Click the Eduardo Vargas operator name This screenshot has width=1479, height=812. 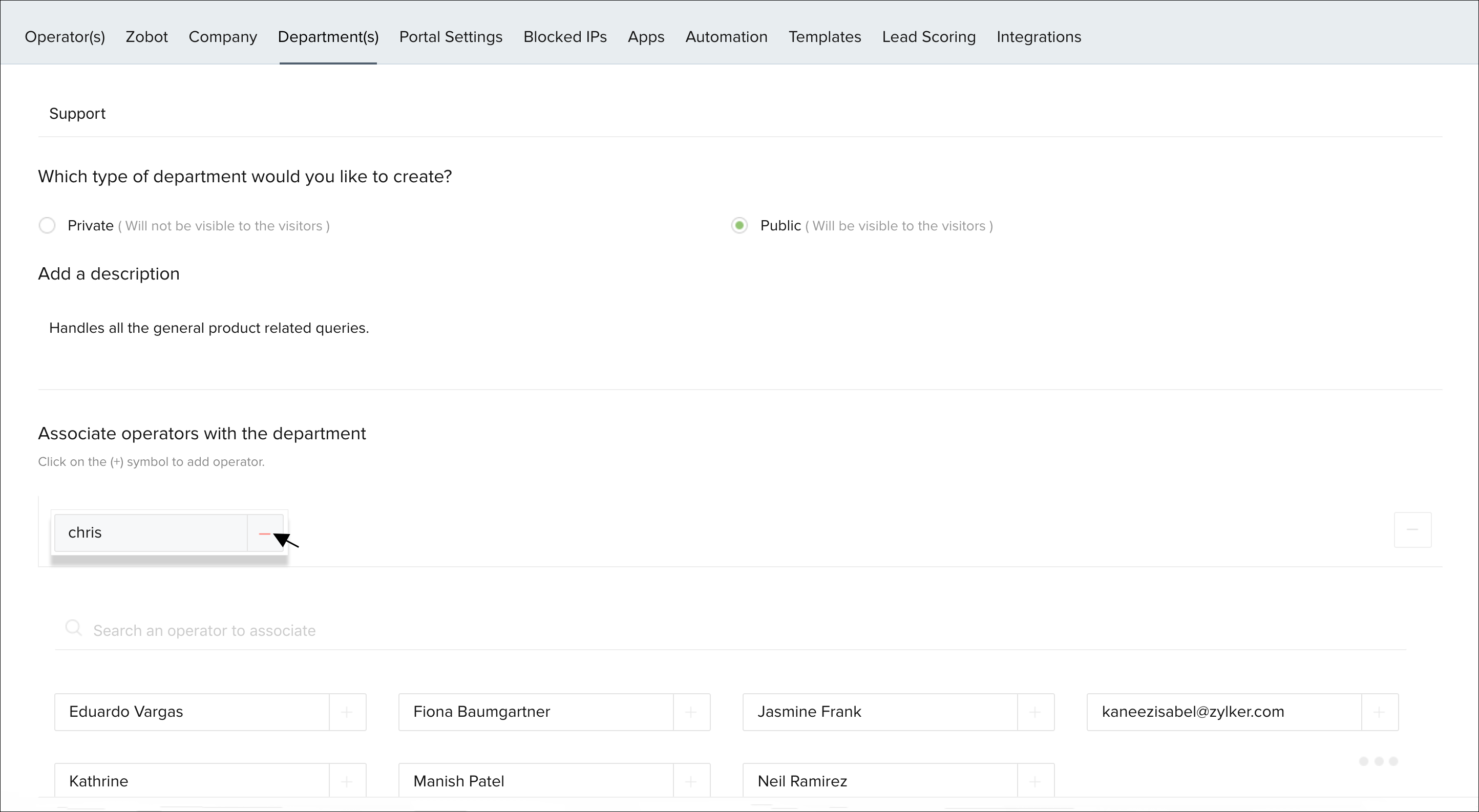[x=126, y=712]
